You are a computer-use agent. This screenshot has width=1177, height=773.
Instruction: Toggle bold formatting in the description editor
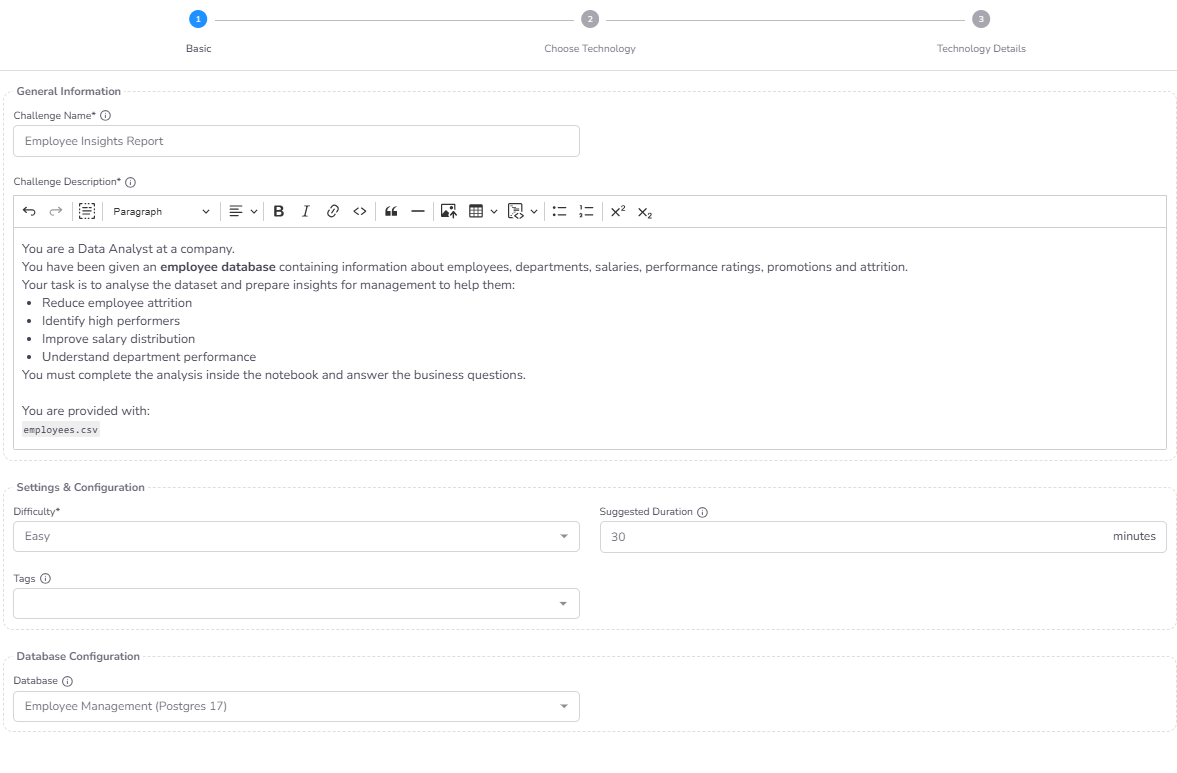pos(278,211)
